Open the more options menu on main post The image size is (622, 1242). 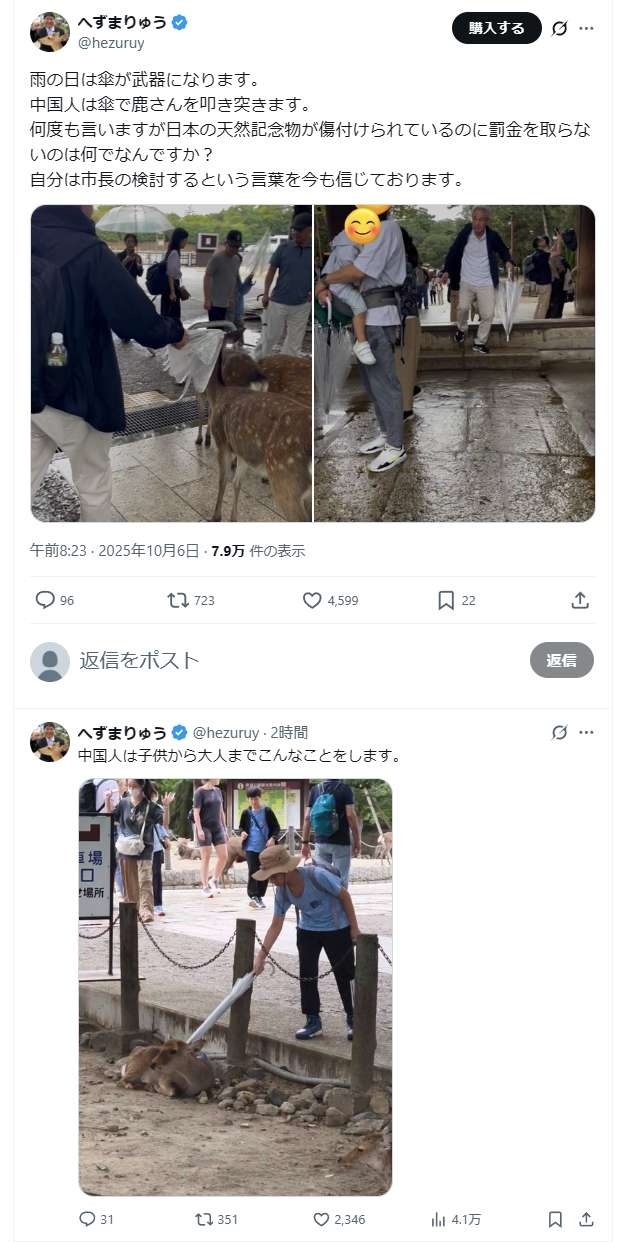[587, 28]
